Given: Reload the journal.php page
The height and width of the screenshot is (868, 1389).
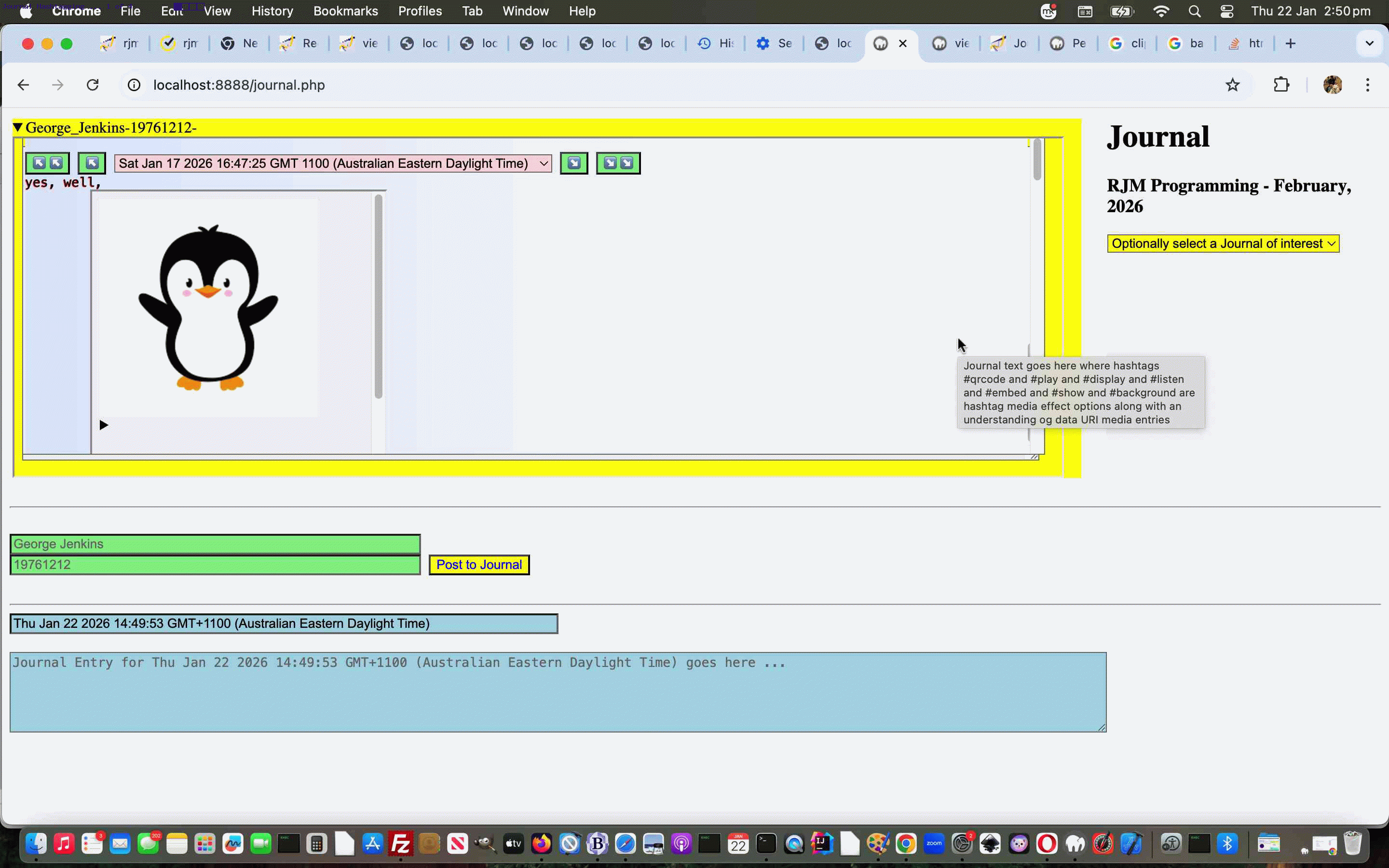Looking at the screenshot, I should [x=93, y=85].
